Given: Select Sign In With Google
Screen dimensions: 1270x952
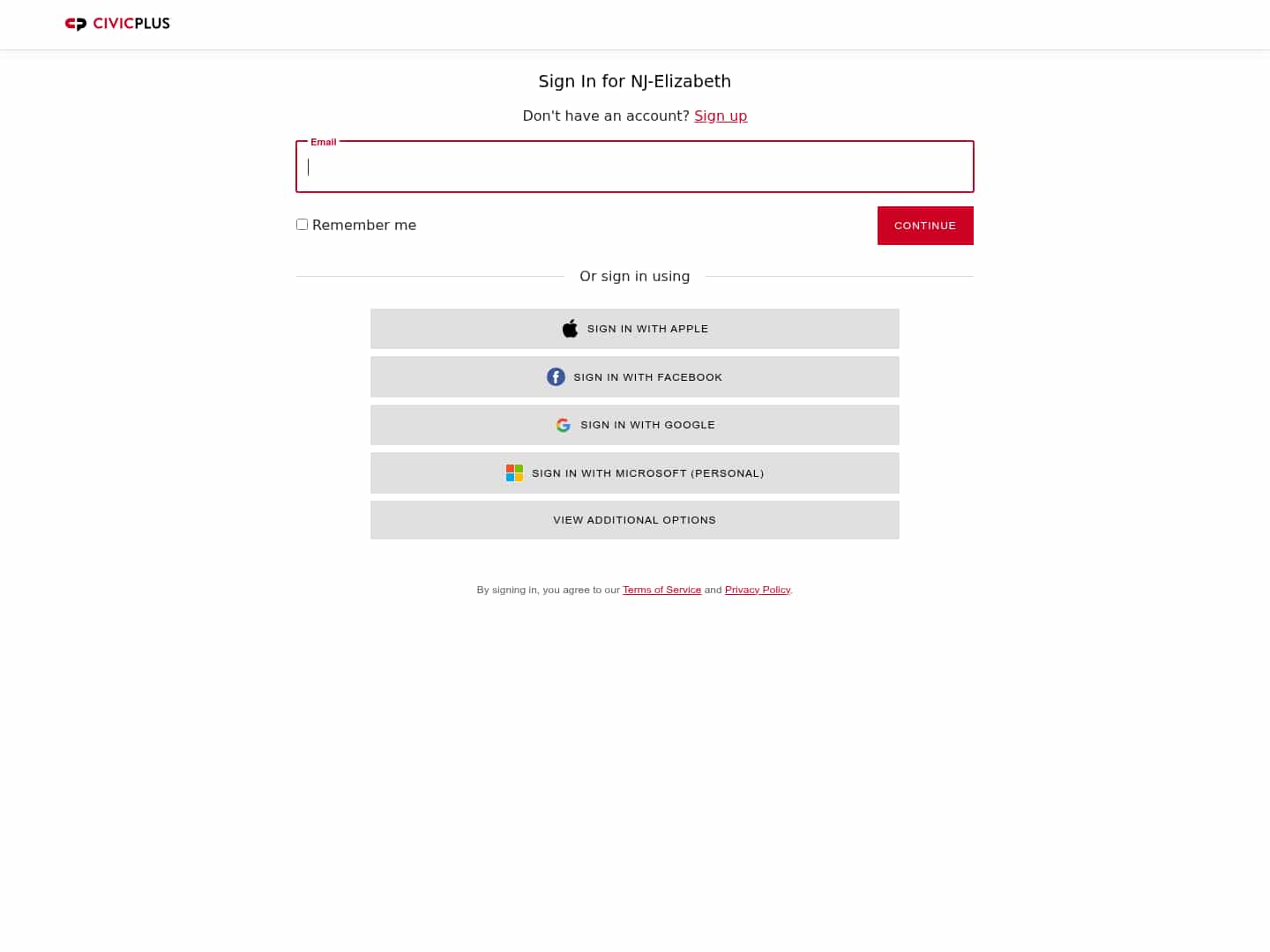Looking at the screenshot, I should (x=634, y=425).
